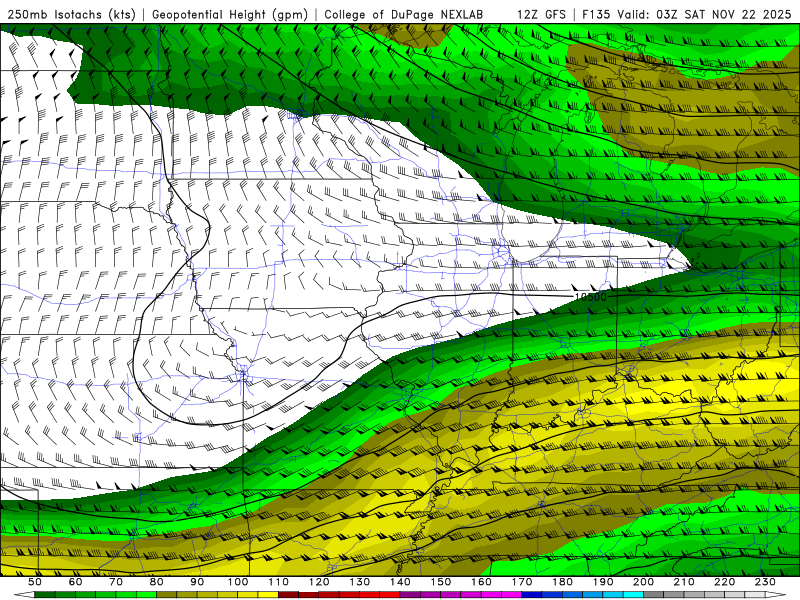This screenshot has width=800, height=600.
Task: Click the '100' colorbar scale value
Action: (x=238, y=582)
